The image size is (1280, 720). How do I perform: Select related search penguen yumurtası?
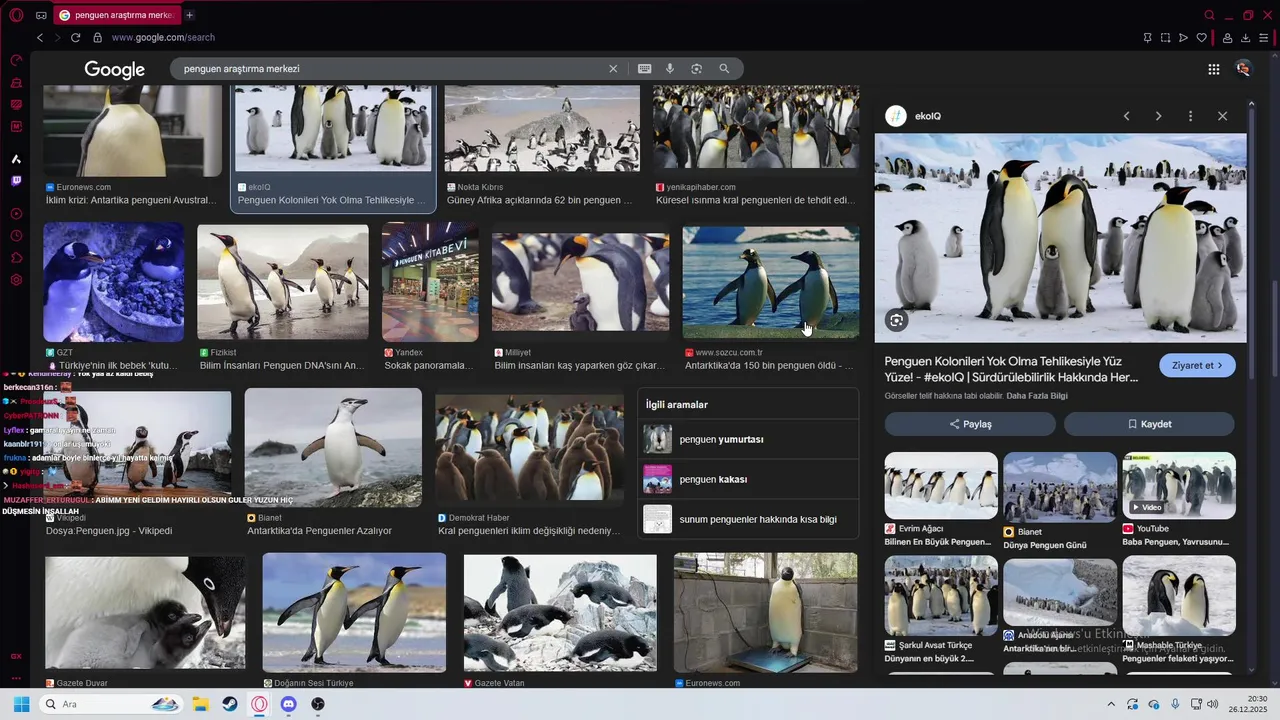tap(748, 439)
